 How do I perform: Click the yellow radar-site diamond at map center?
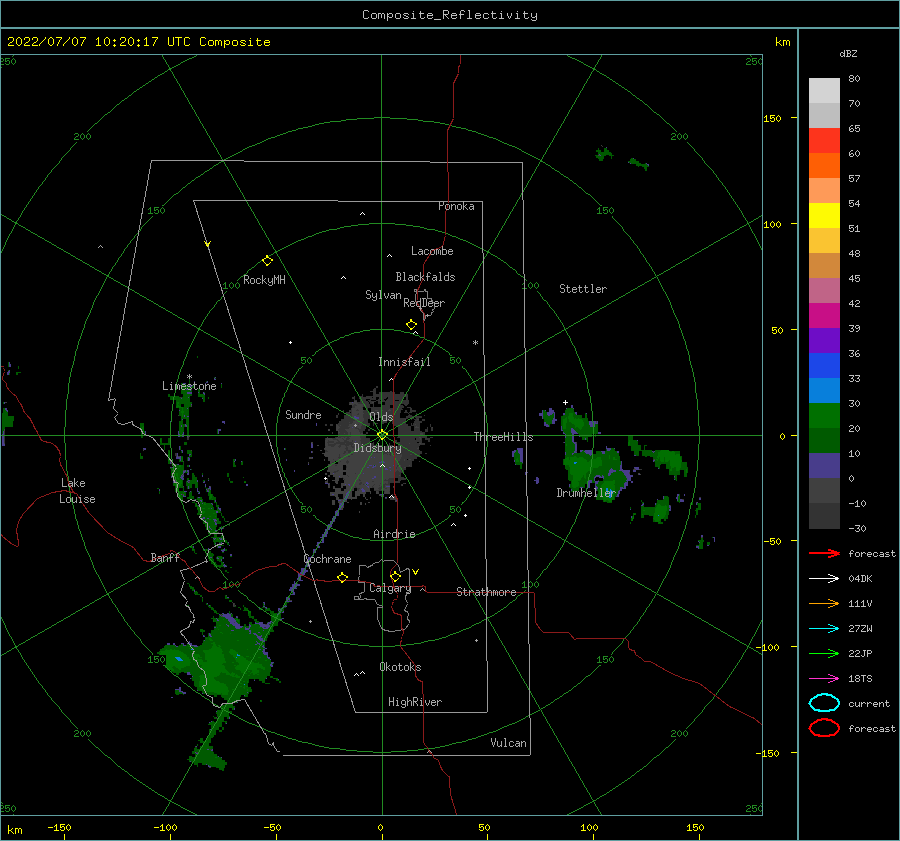click(382, 435)
